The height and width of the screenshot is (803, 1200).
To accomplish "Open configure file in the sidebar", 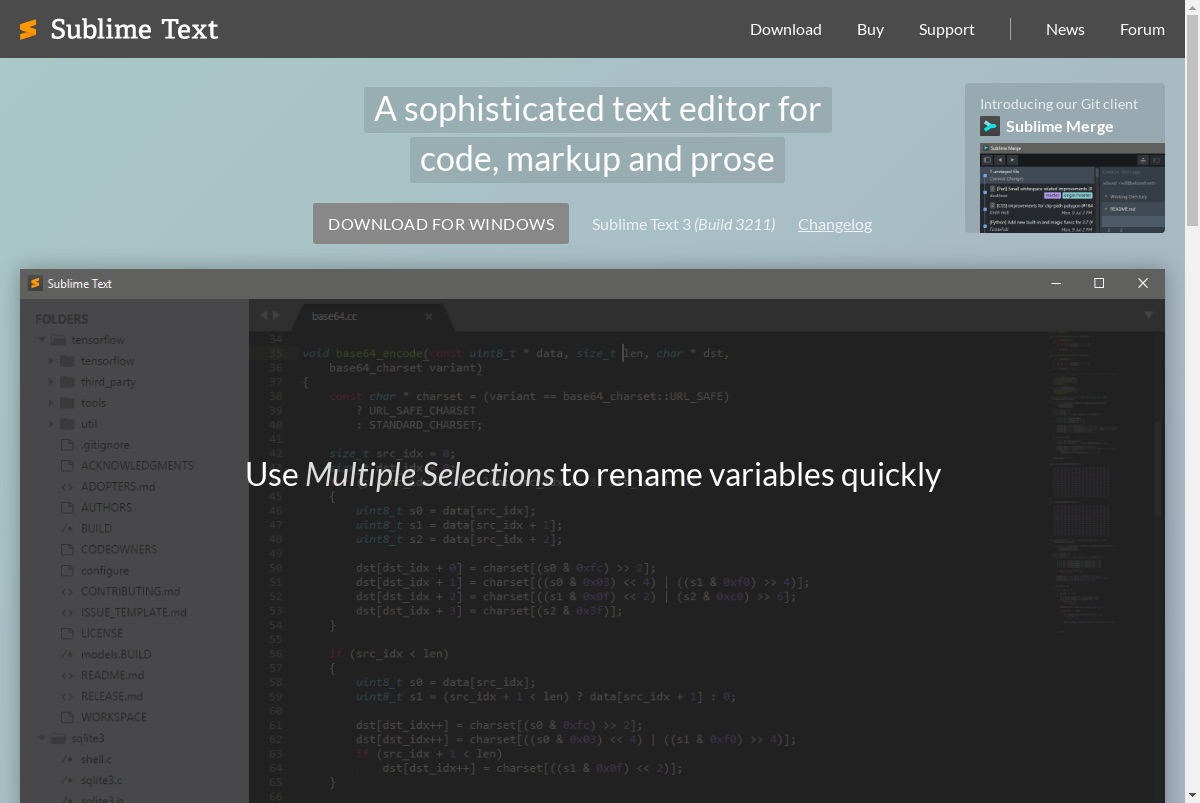I will point(105,570).
